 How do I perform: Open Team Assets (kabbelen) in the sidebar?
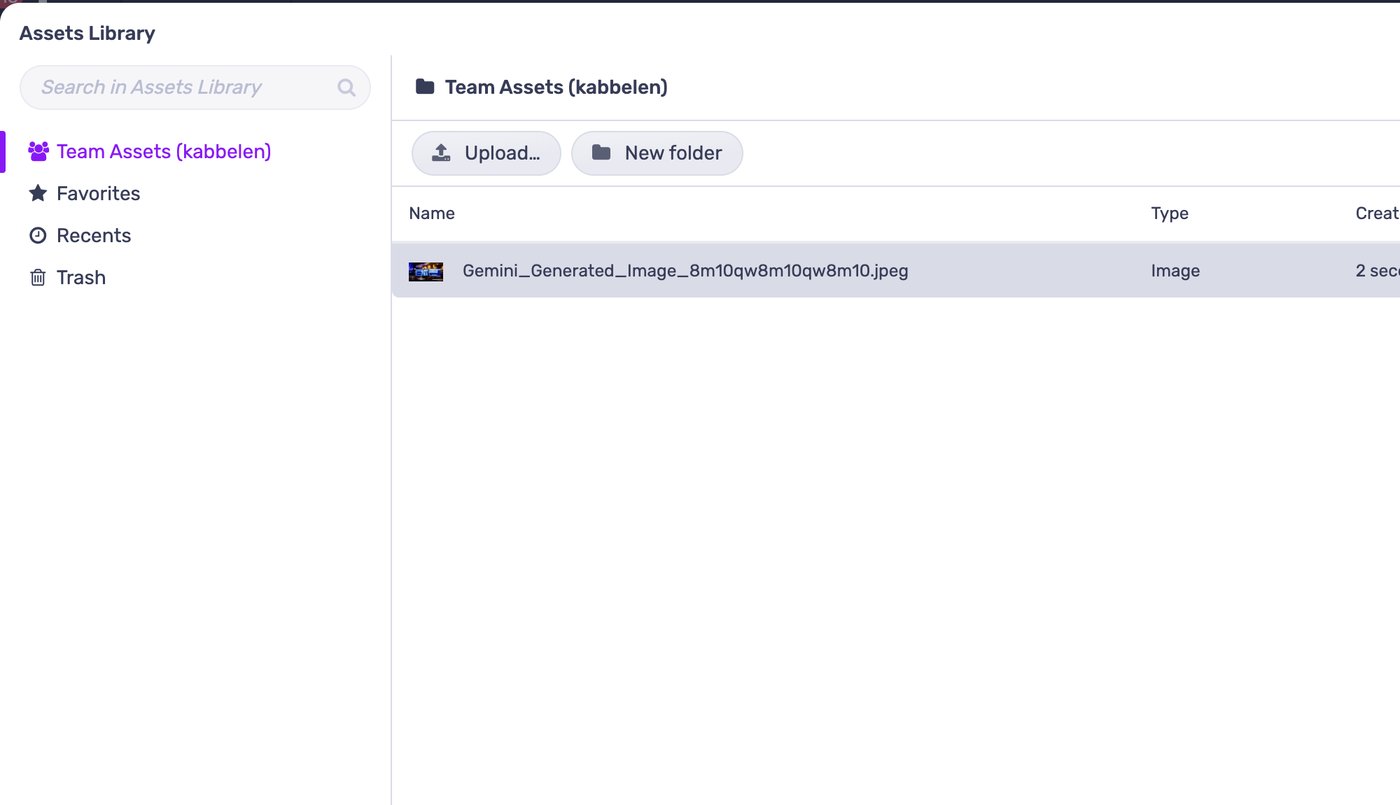click(x=164, y=152)
